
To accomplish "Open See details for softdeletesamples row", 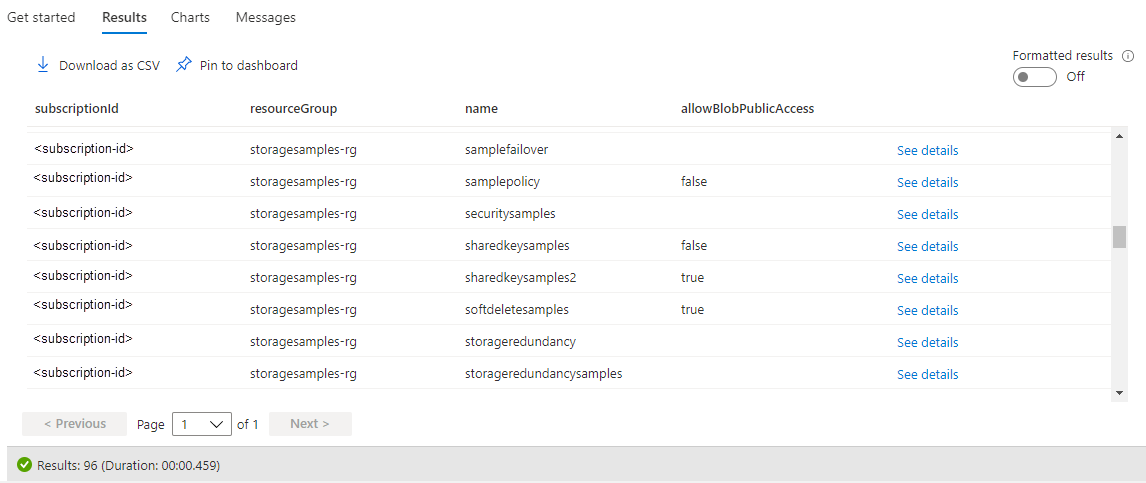I will point(927,311).
